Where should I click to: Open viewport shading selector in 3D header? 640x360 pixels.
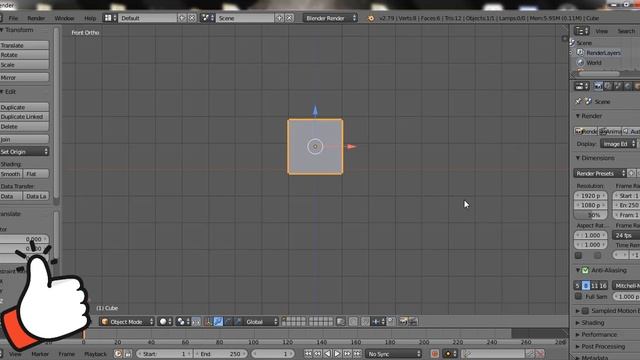point(165,322)
